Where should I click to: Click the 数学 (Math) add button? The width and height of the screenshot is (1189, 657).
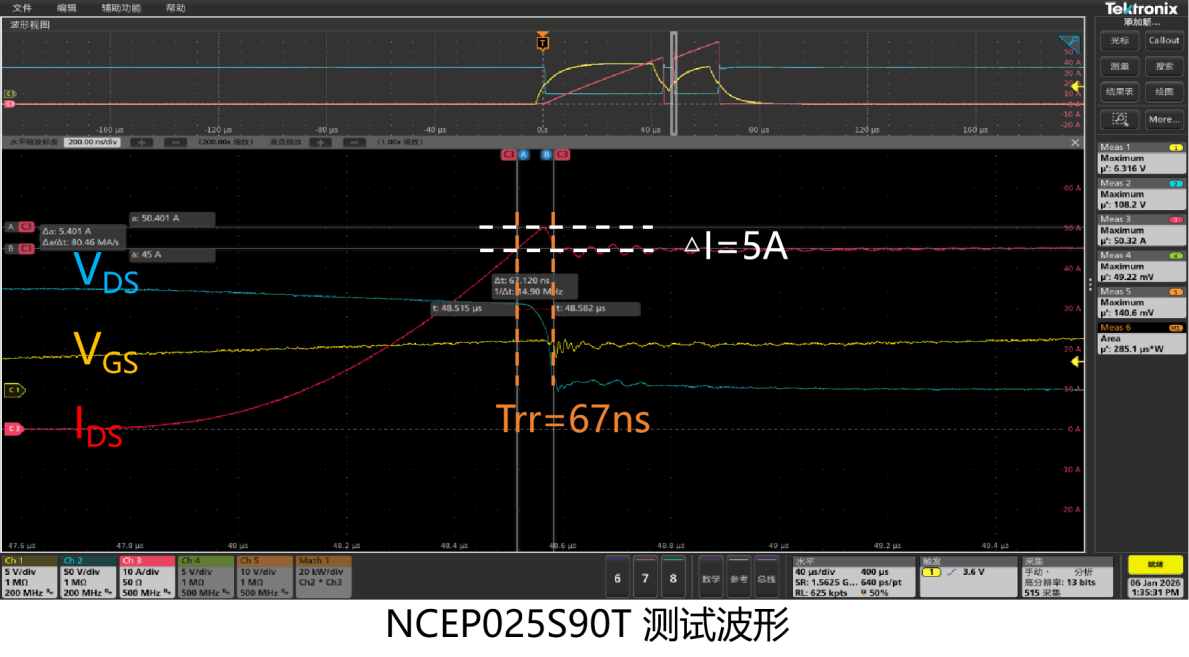click(x=711, y=578)
